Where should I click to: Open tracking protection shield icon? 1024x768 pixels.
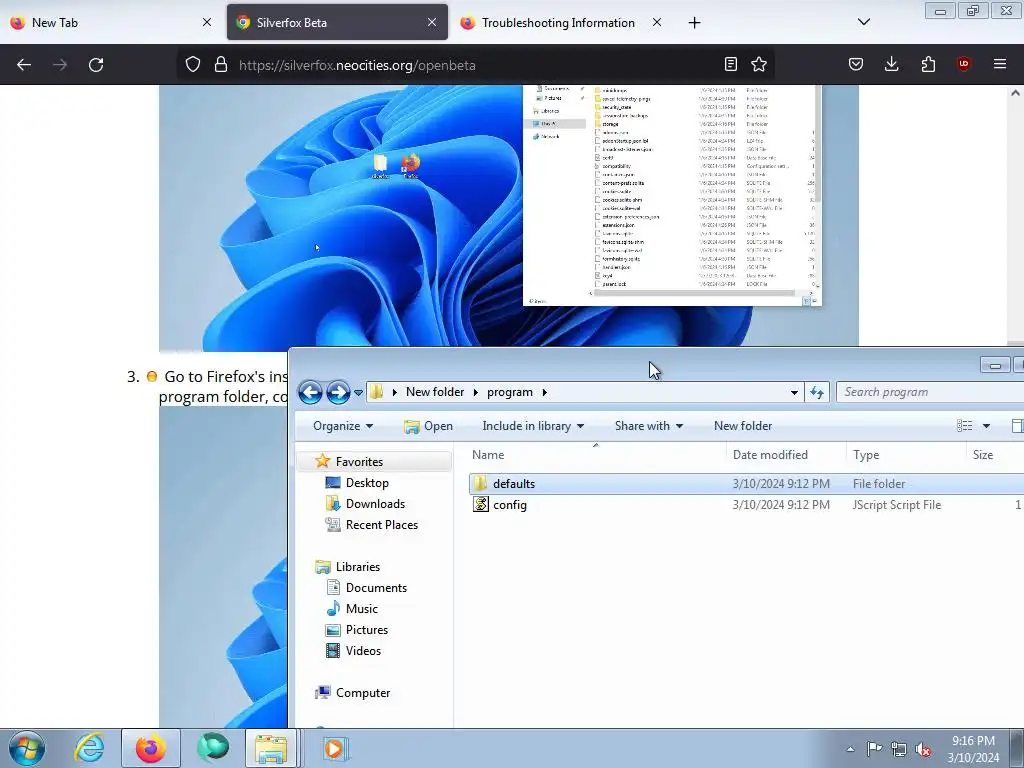pos(193,64)
